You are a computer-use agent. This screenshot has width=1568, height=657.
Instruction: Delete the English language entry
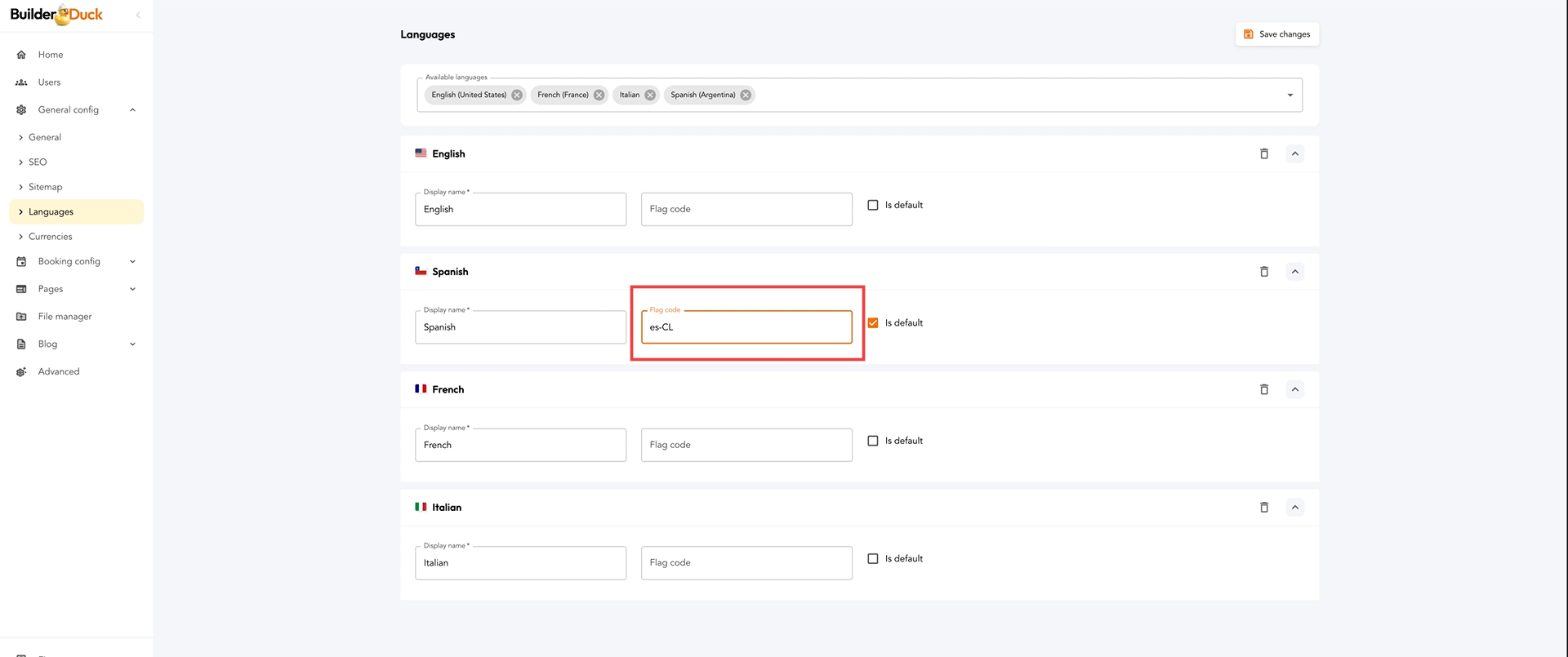1263,153
